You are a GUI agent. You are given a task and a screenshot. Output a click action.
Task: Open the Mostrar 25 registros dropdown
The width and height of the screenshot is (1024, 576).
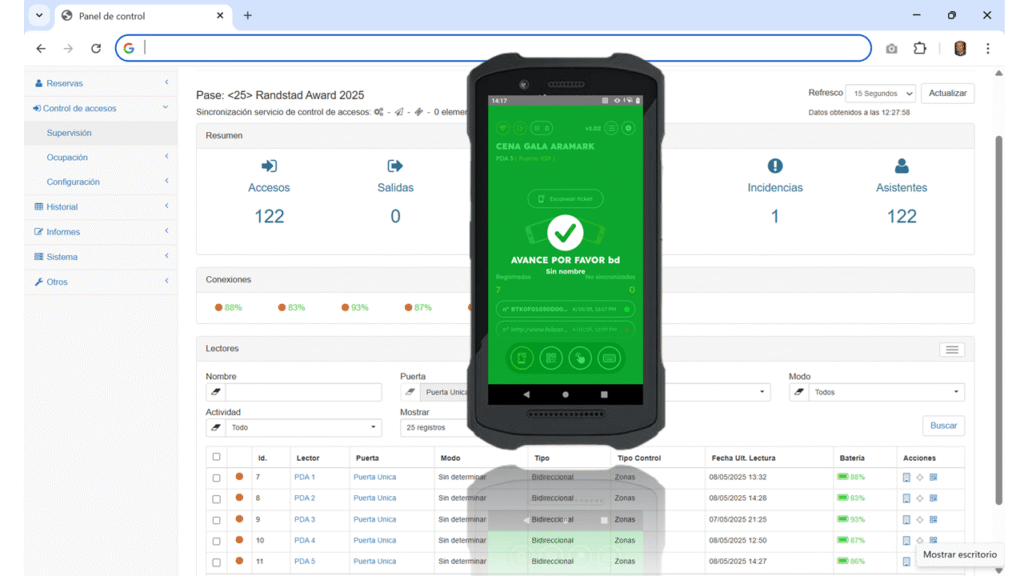click(x=435, y=427)
